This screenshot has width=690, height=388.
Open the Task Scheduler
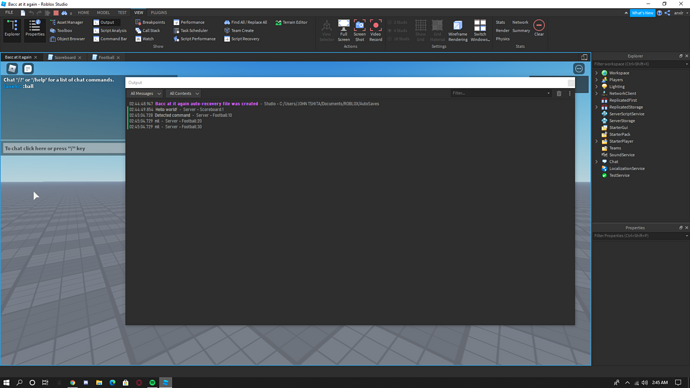click(191, 30)
